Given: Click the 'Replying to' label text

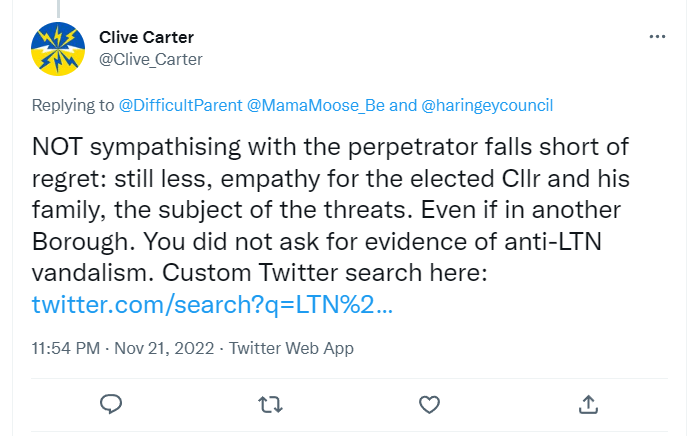Looking at the screenshot, I should coord(73,105).
